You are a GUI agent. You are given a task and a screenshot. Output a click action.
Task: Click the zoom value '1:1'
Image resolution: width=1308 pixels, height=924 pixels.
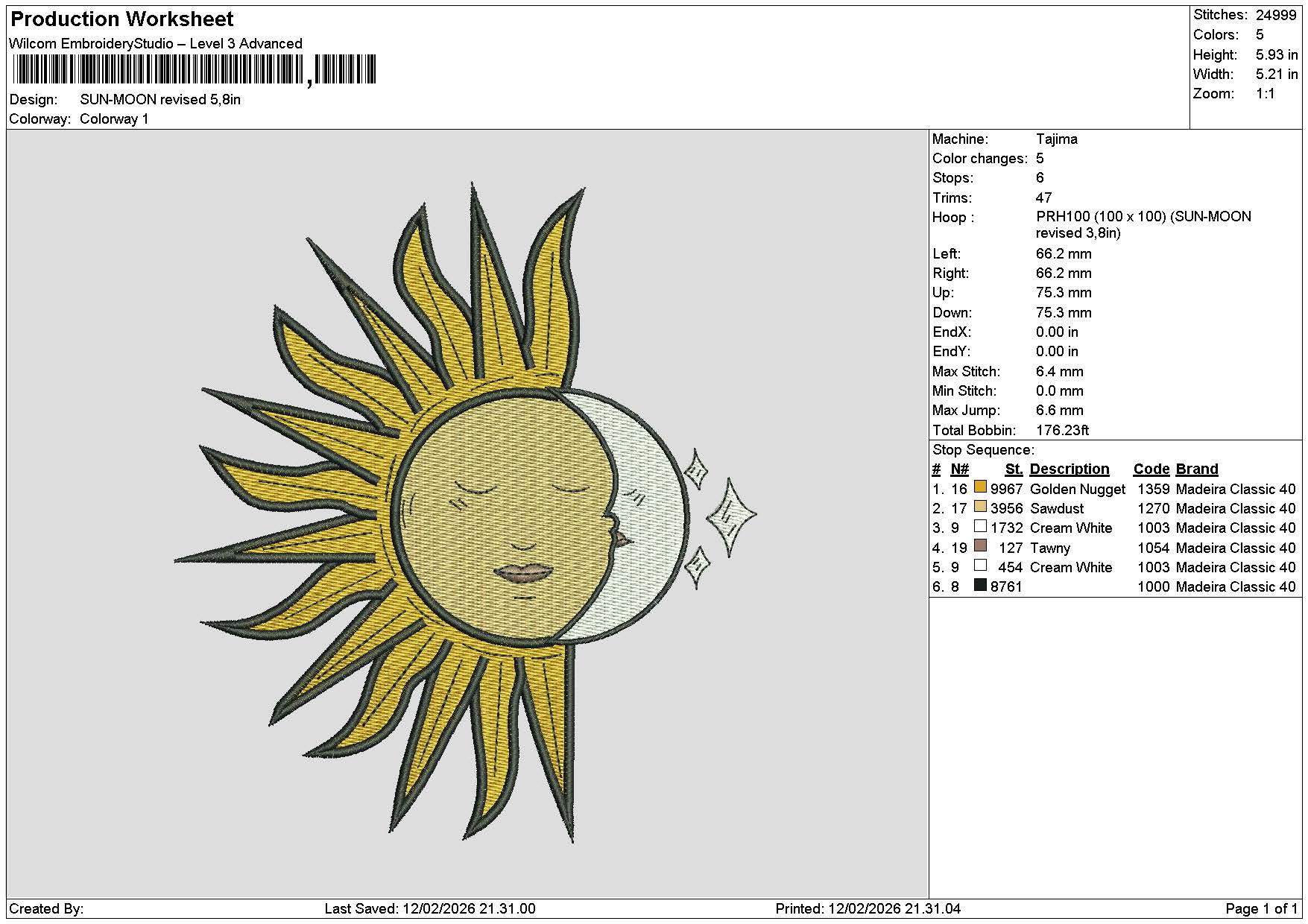point(1266,93)
